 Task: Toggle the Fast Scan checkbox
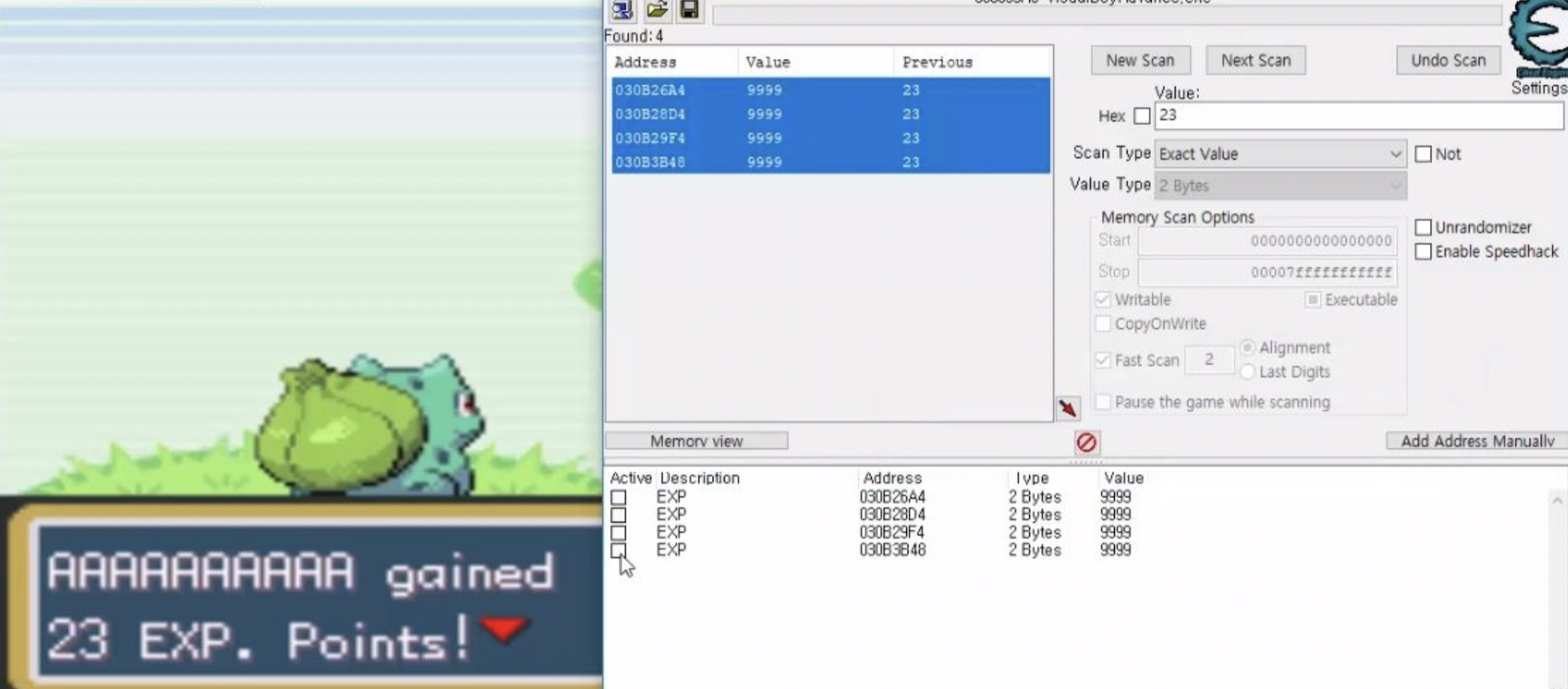[1103, 360]
